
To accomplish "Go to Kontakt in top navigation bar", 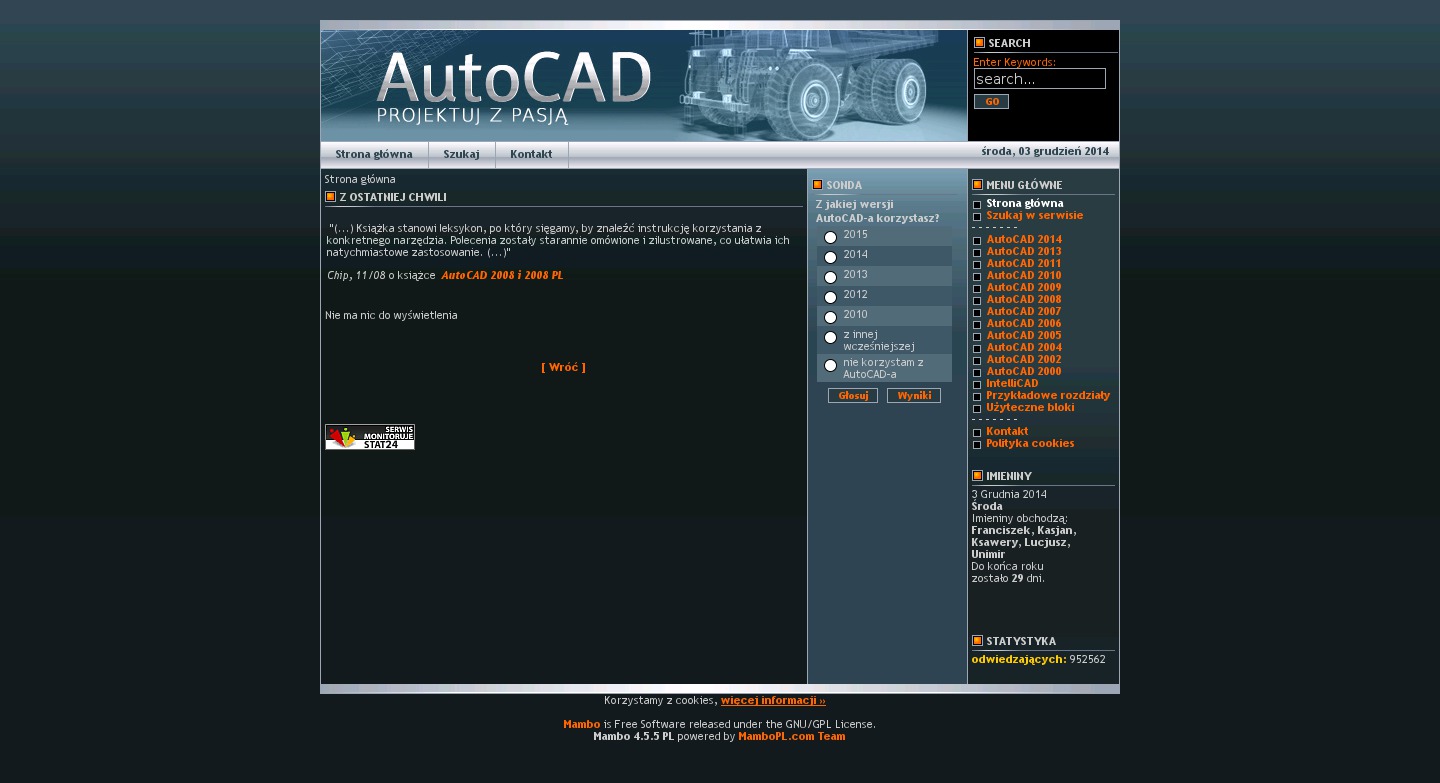I will 531,155.
